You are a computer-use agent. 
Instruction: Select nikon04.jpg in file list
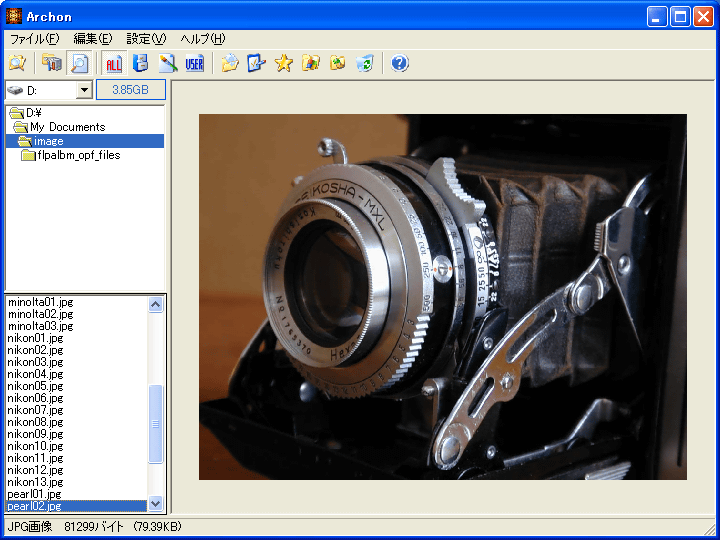[35, 374]
